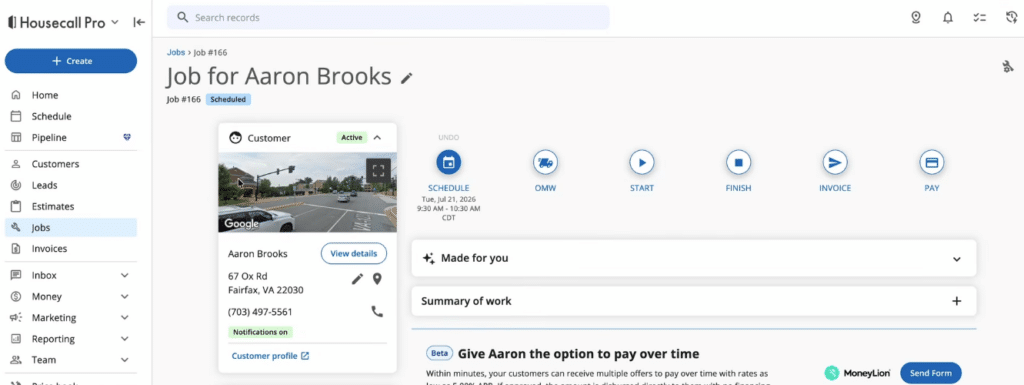Click the Marketing megaphone icon
The height and width of the screenshot is (385, 1024).
[16, 318]
